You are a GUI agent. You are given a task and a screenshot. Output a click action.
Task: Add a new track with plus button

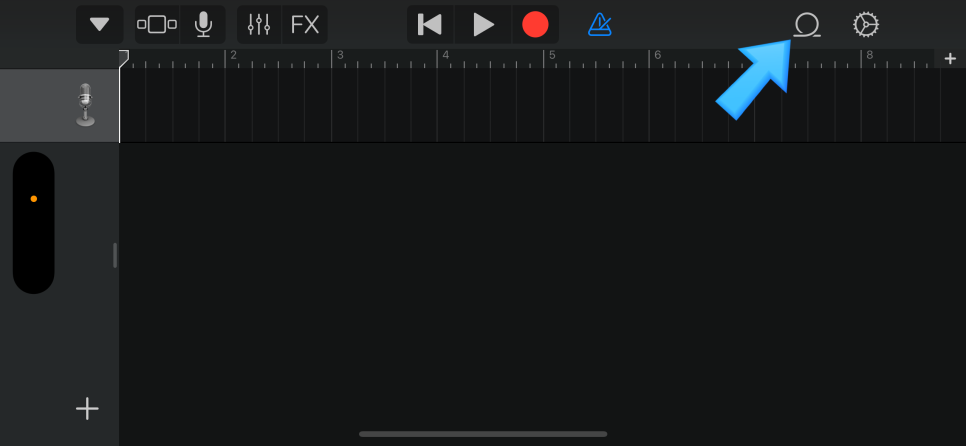(87, 408)
